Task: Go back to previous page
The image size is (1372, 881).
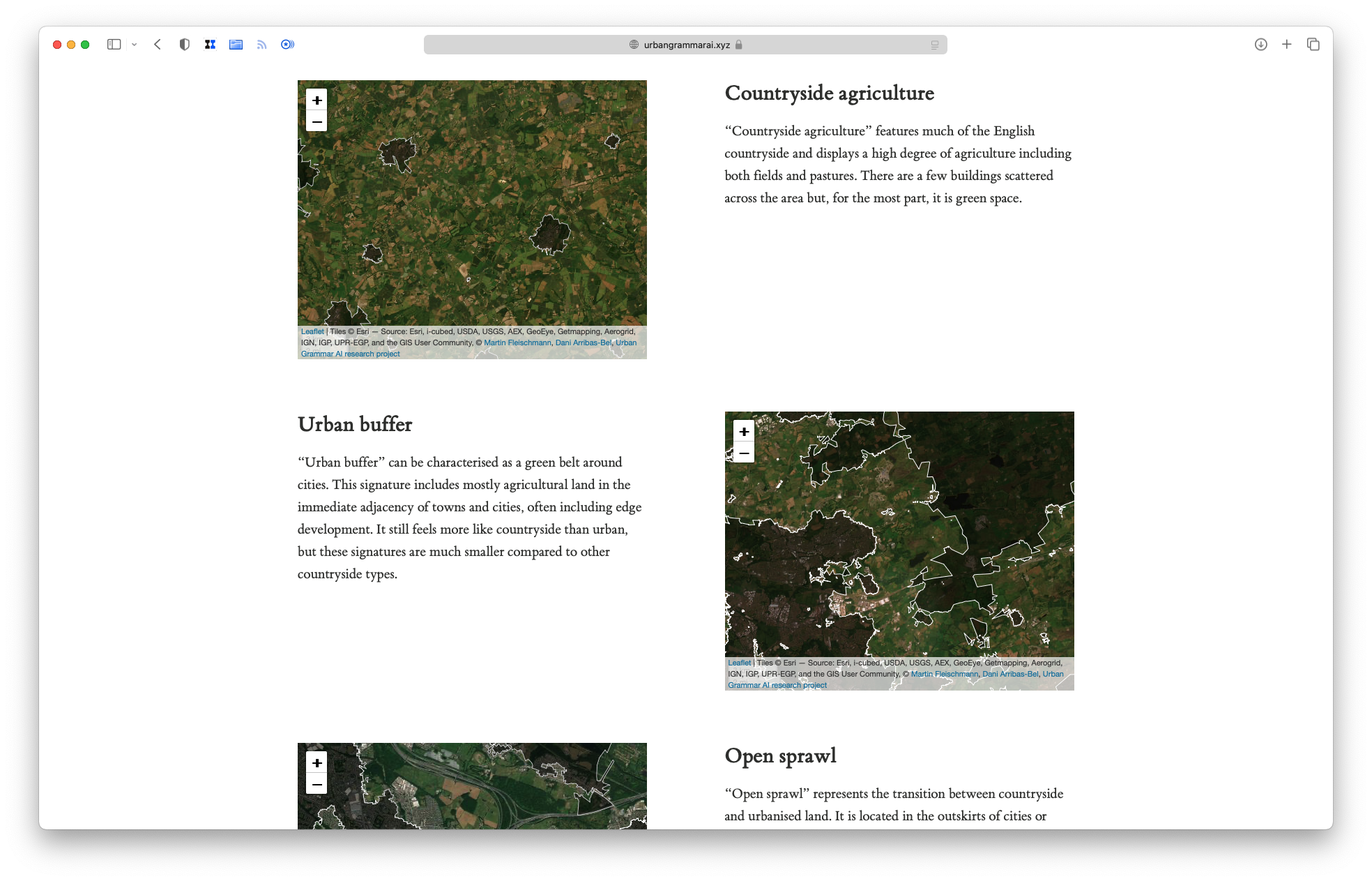Action: click(x=158, y=45)
